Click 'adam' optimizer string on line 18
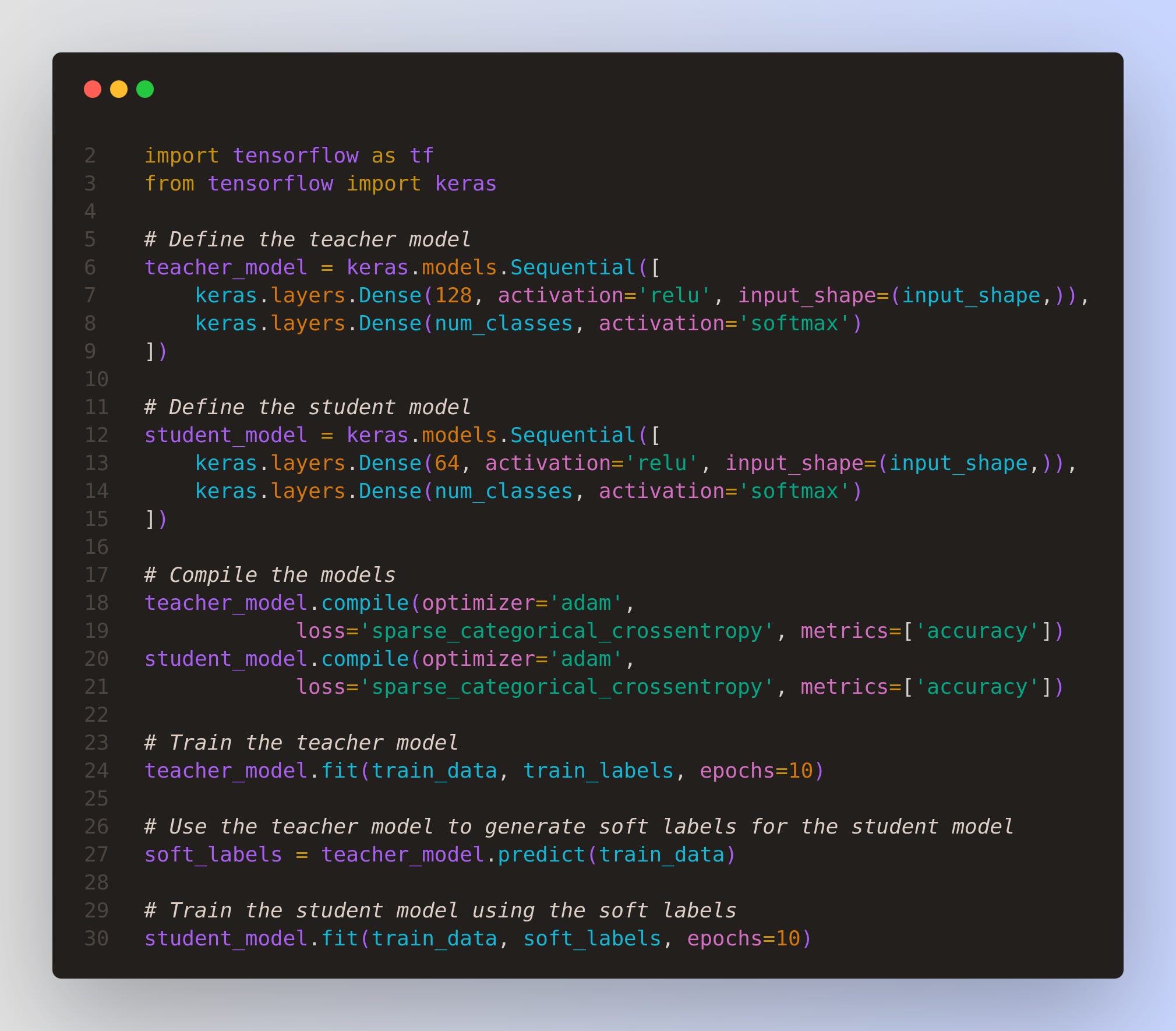The width and height of the screenshot is (1176, 1031). (x=585, y=603)
